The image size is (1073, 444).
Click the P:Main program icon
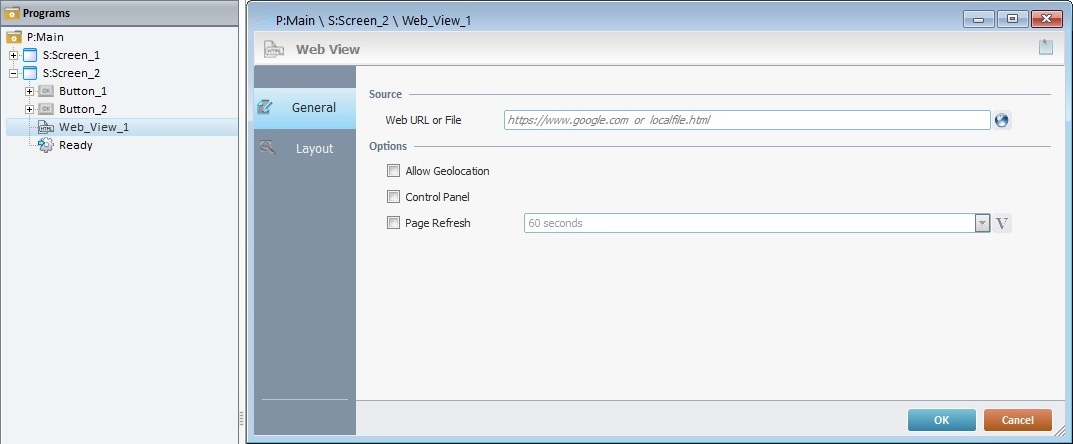coord(14,37)
